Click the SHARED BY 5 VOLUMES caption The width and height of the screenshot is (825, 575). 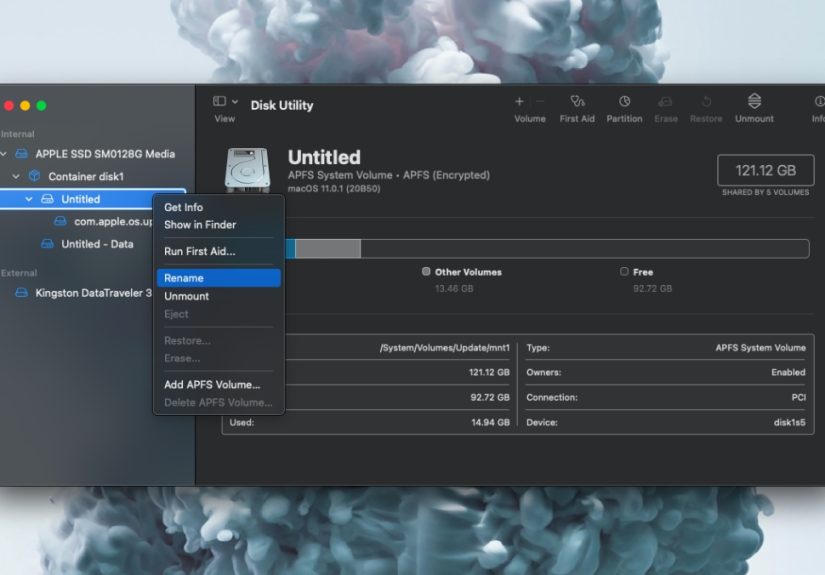[x=766, y=193]
